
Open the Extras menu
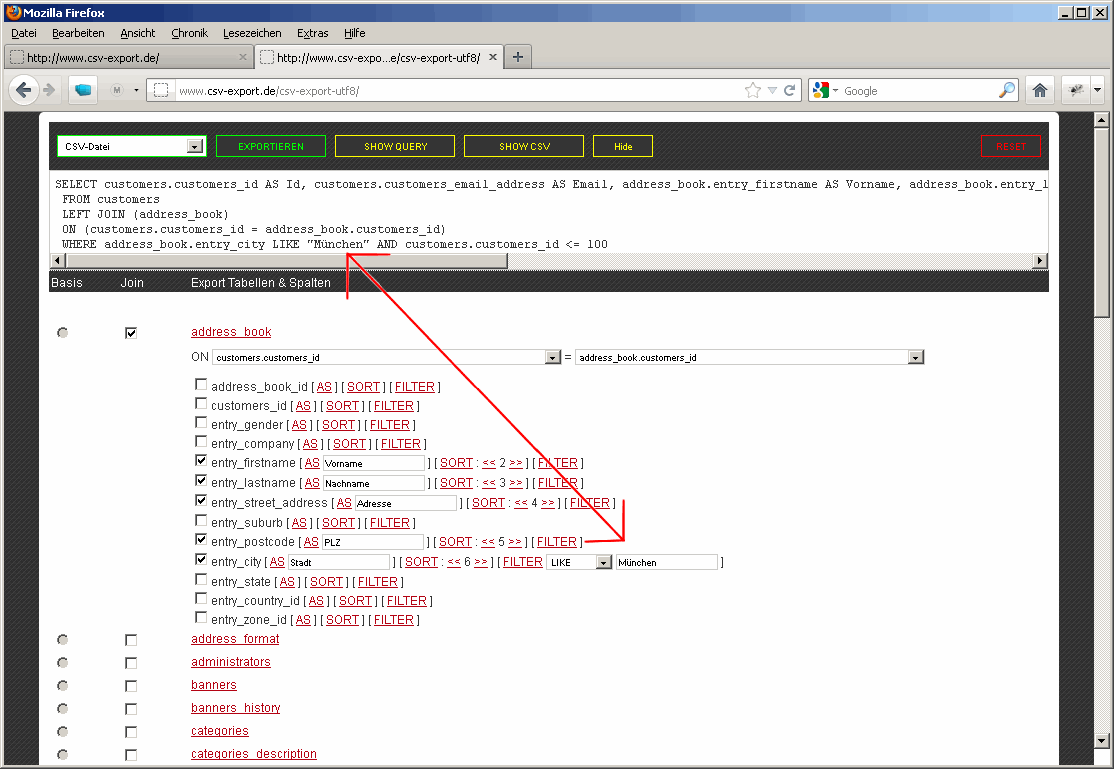[313, 33]
